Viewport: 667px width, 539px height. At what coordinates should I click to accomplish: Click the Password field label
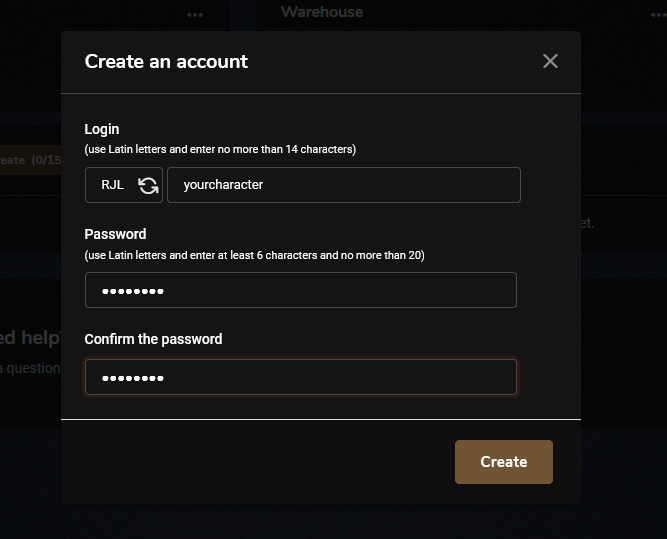(x=115, y=234)
